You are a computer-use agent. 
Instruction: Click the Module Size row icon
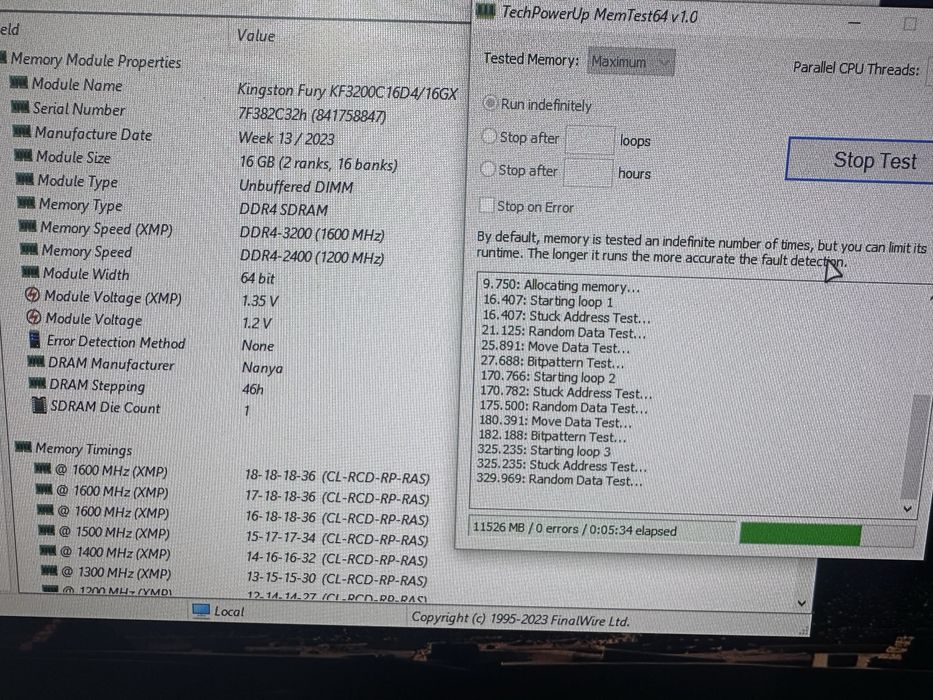[x=23, y=155]
